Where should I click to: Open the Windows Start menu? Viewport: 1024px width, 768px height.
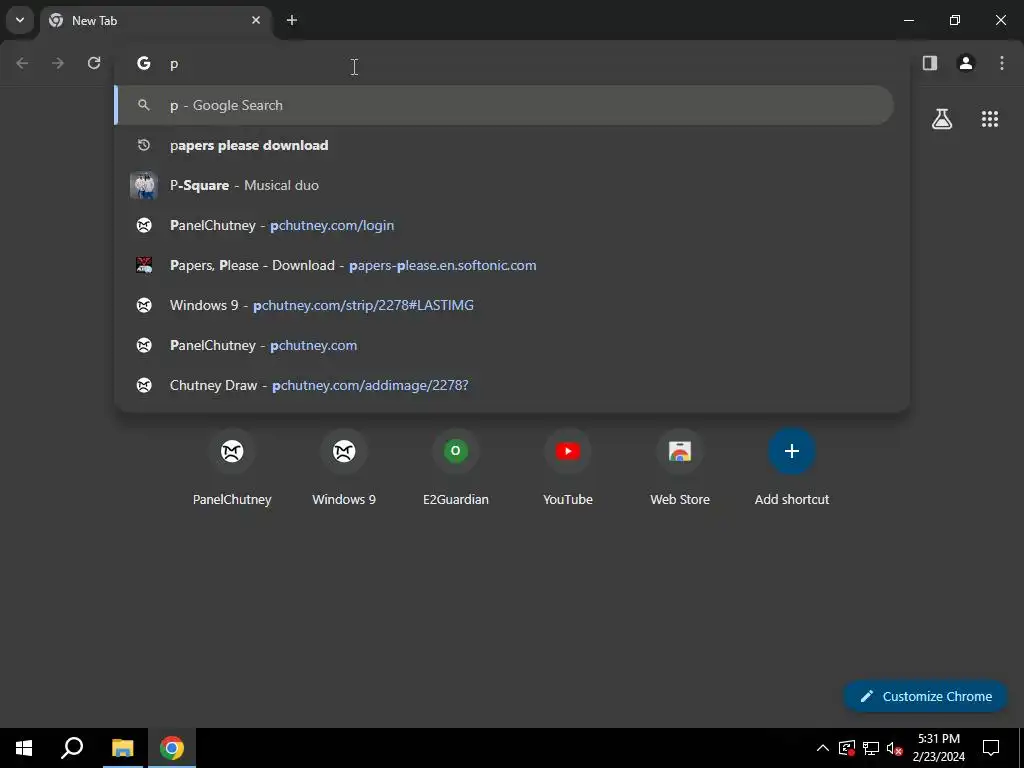(x=24, y=748)
